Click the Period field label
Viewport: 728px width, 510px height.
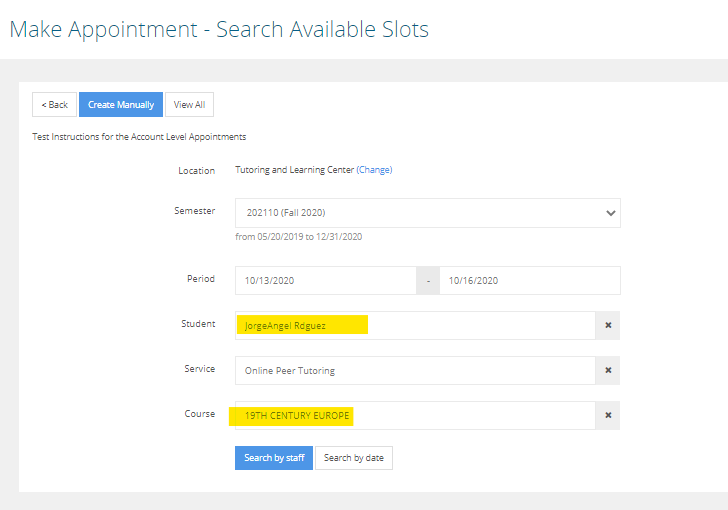pyautogui.click(x=200, y=279)
